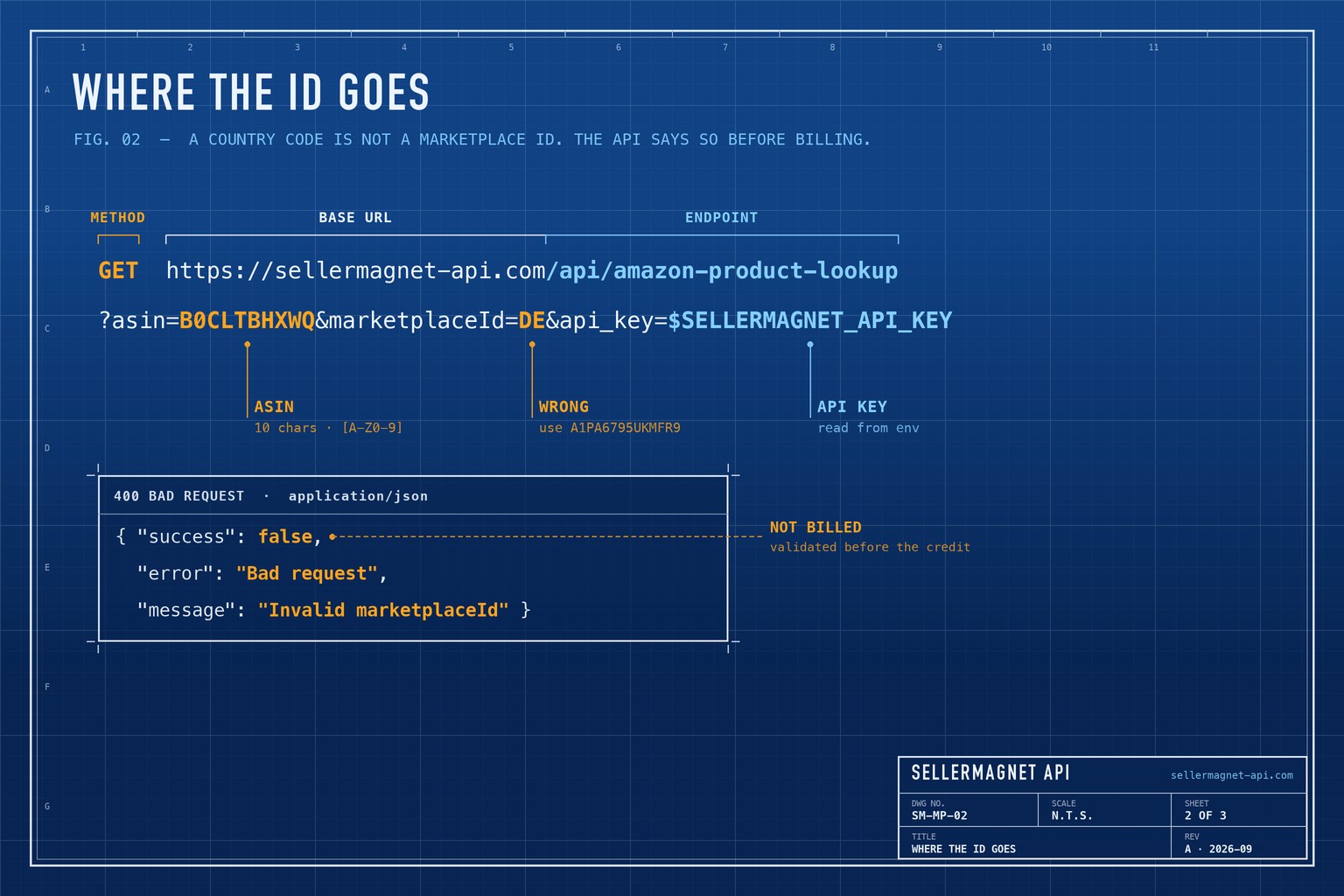Click title block text 'WHERE THE ID GOES'
This screenshot has width=1344, height=896.
coord(963,849)
